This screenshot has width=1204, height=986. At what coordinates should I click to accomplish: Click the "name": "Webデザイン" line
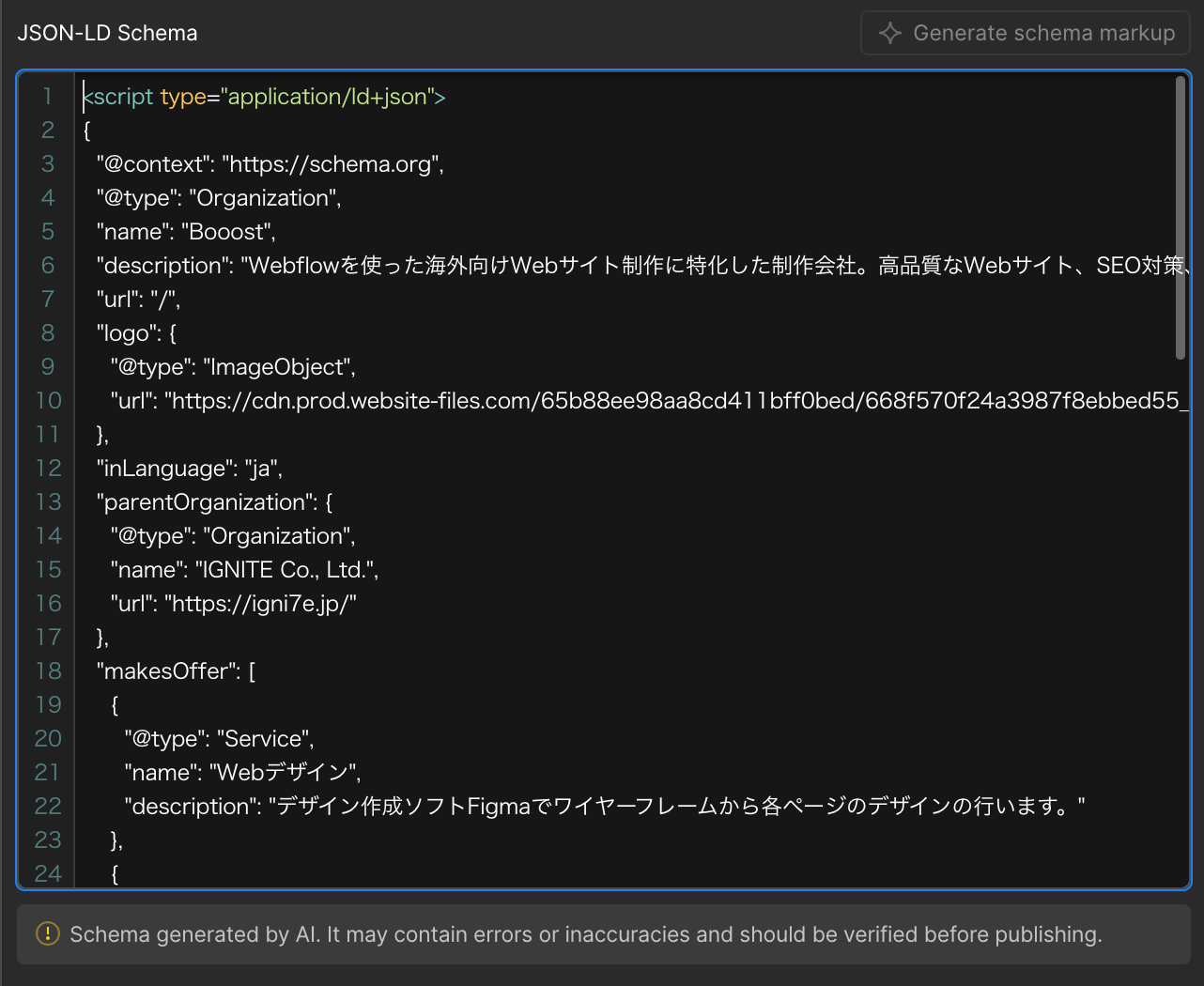pos(242,773)
